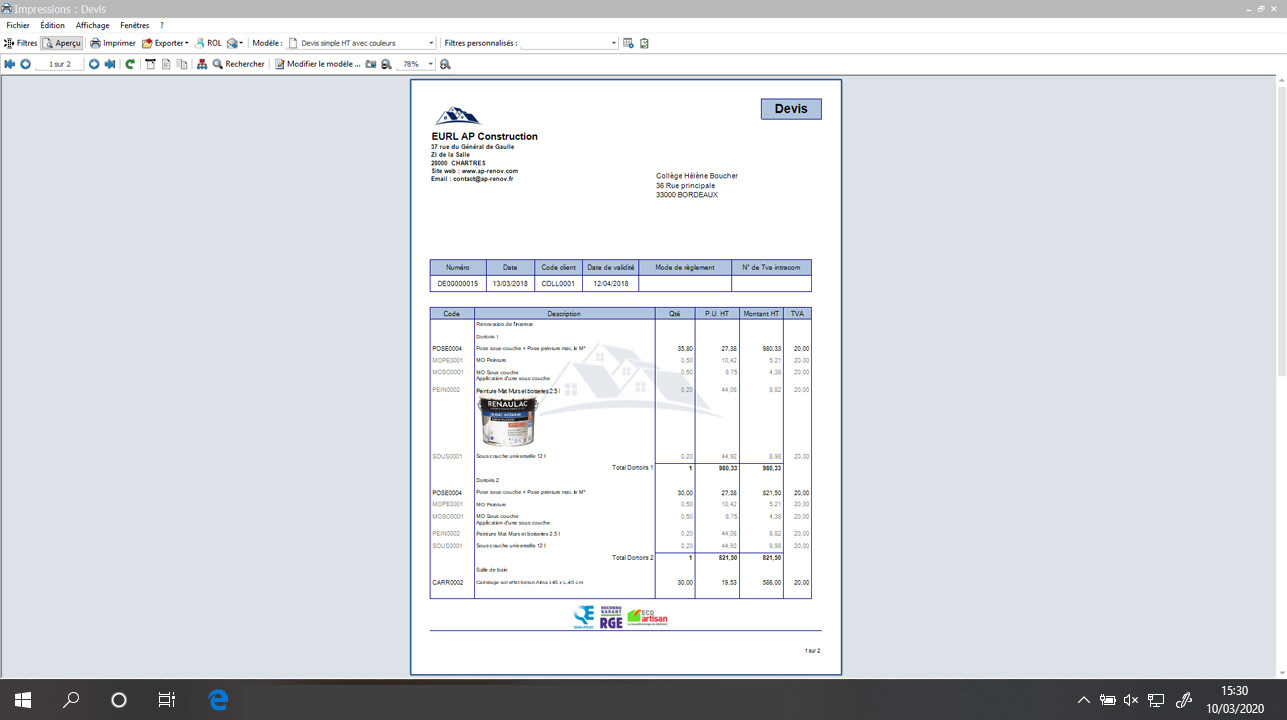This screenshot has height=720, width=1287.
Task: Refresh the preview with the green arrow
Action: (130, 64)
